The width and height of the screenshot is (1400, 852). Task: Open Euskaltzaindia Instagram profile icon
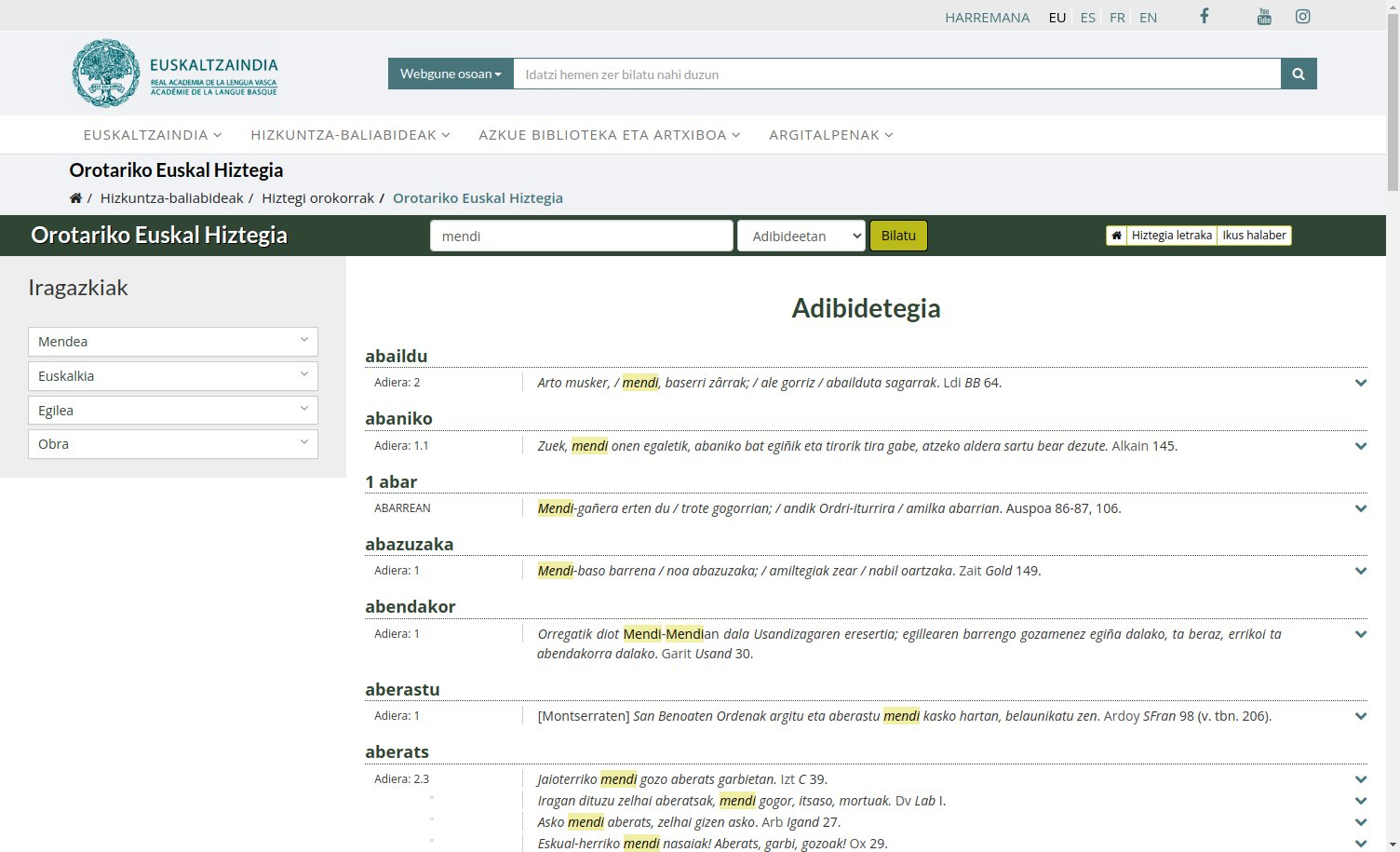tap(1303, 16)
